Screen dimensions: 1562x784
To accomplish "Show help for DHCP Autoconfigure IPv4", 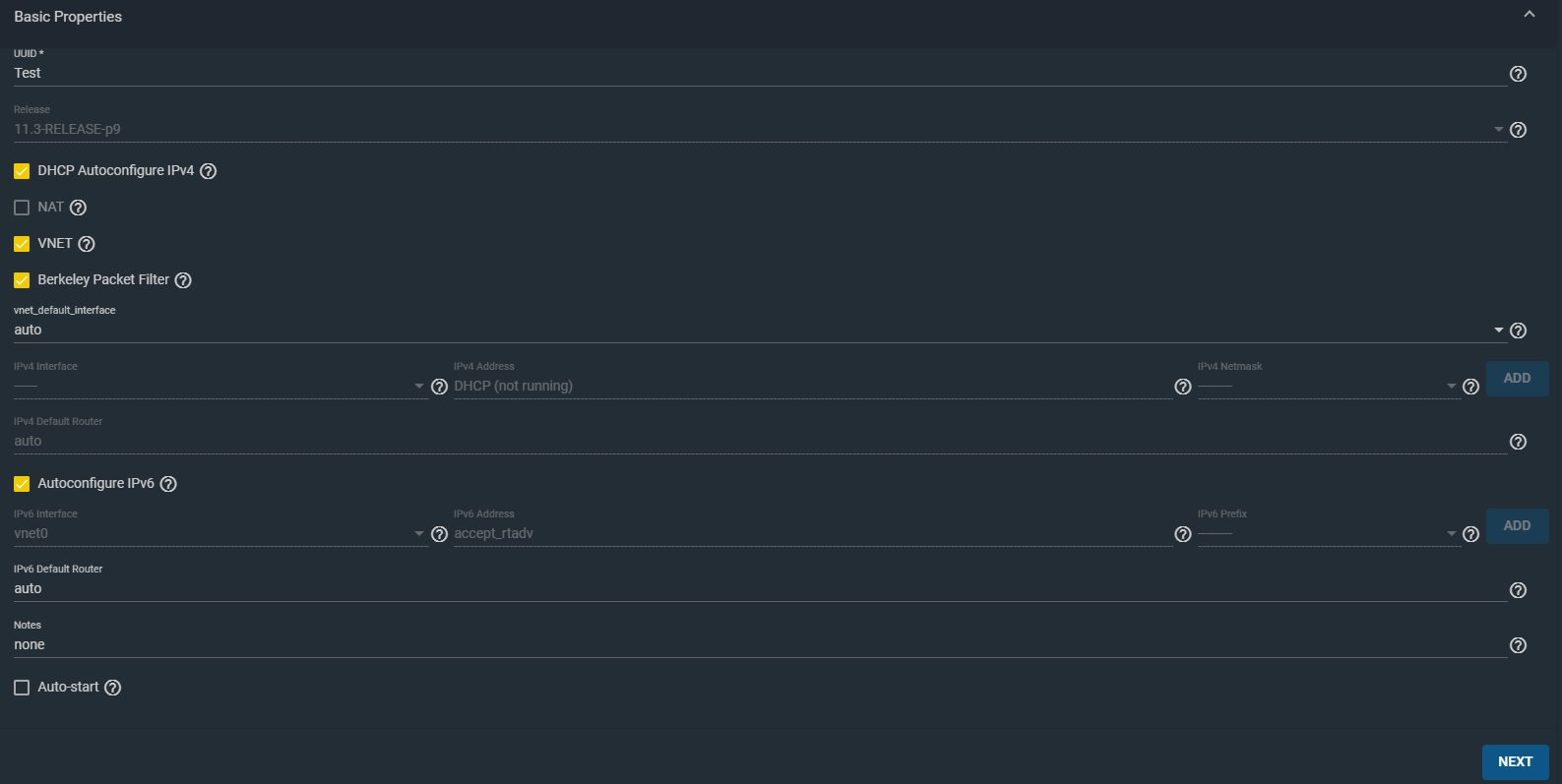I will 208,171.
